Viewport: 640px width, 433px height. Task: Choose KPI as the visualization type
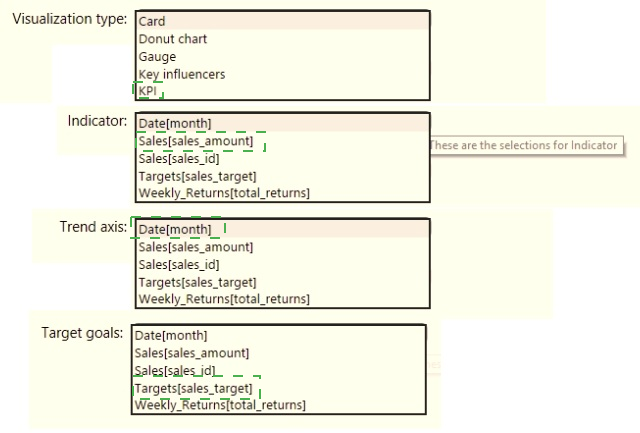149,91
